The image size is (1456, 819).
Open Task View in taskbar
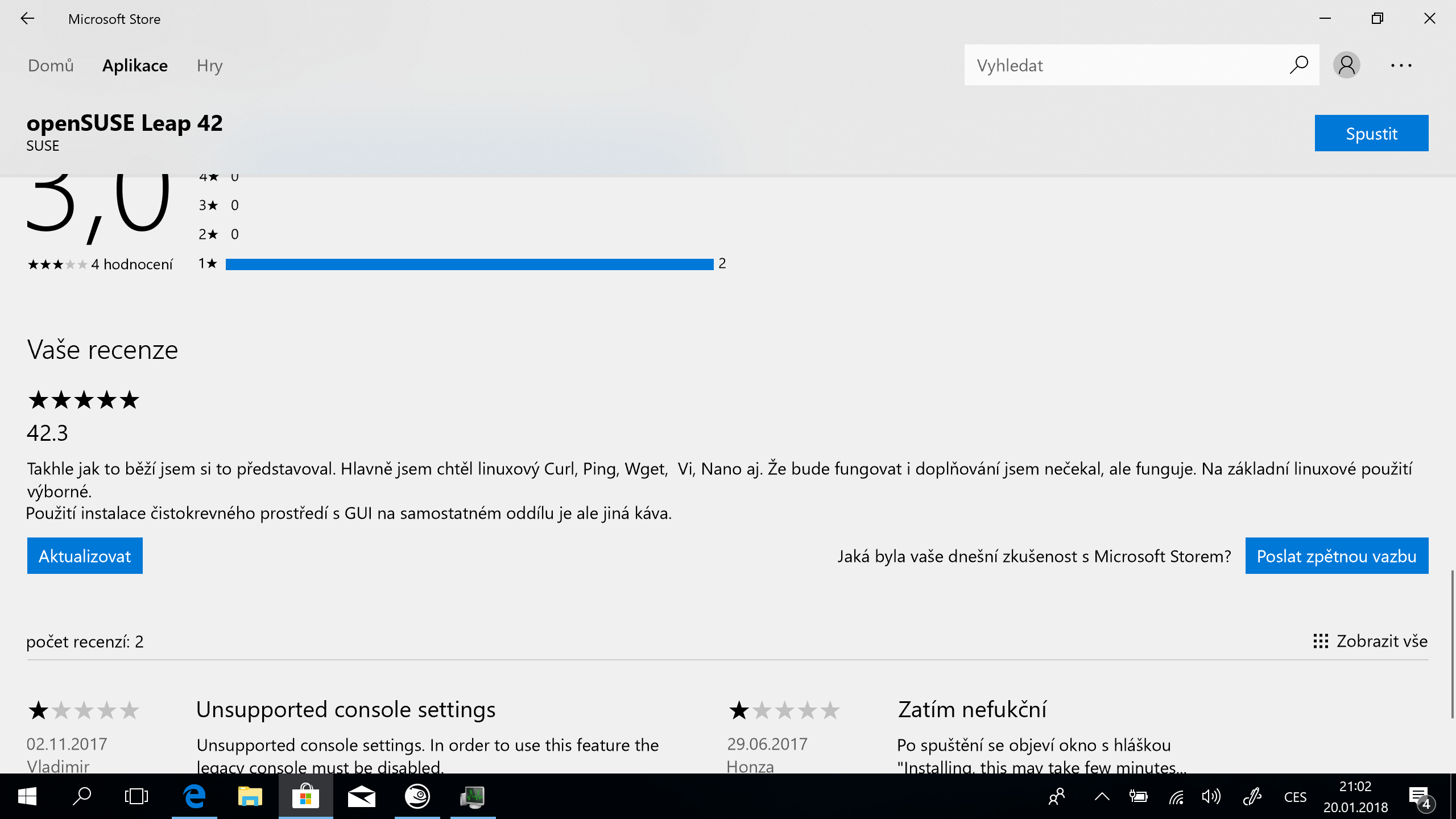click(x=136, y=796)
